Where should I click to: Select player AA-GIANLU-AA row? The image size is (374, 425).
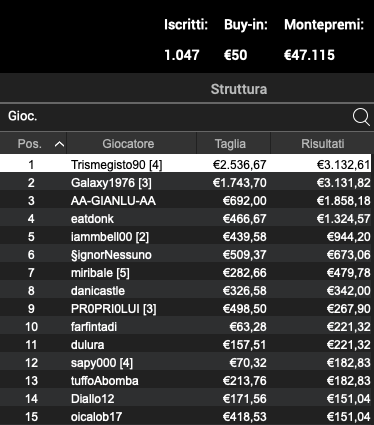[185, 201]
